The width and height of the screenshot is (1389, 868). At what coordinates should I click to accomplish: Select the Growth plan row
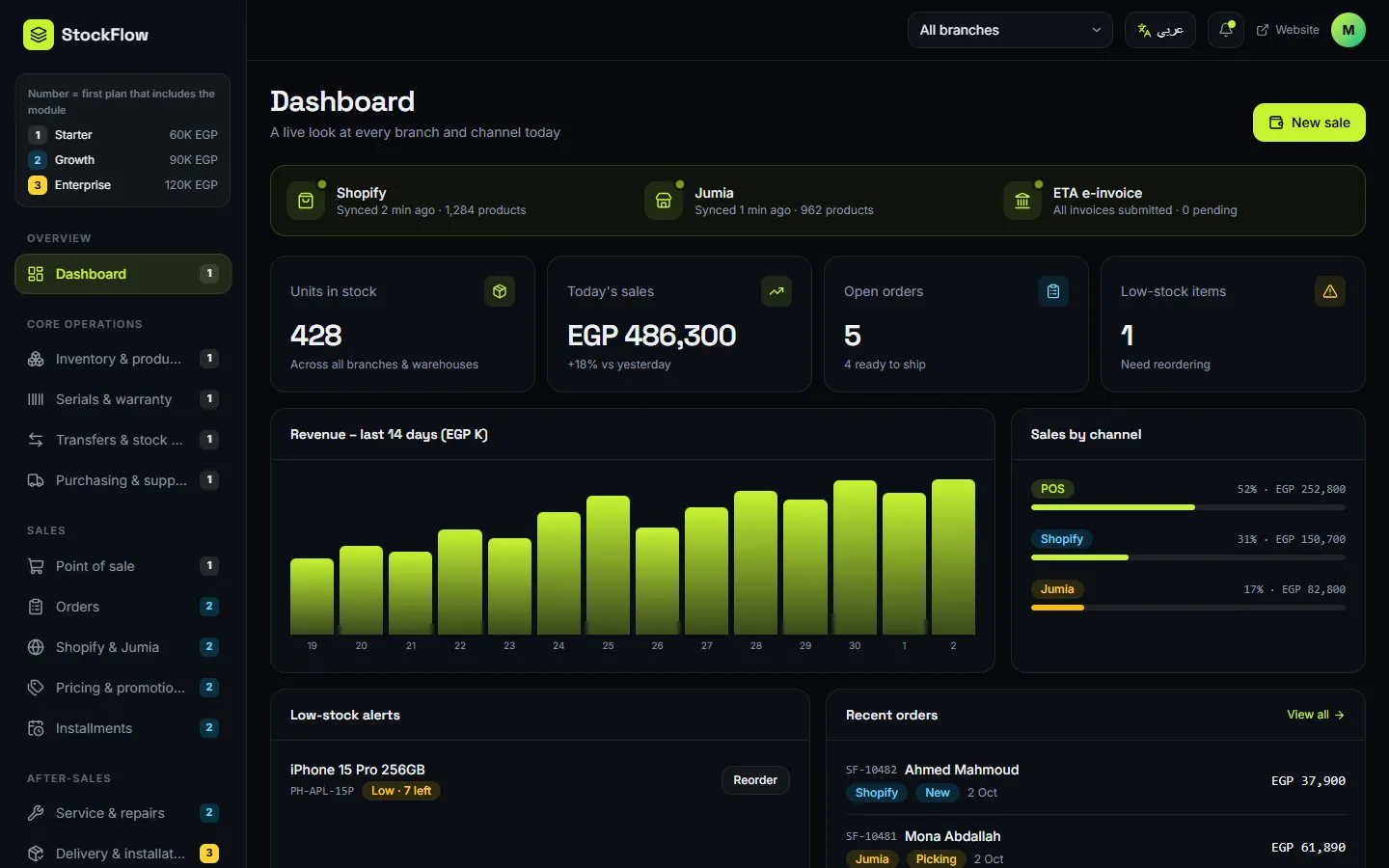tap(123, 160)
